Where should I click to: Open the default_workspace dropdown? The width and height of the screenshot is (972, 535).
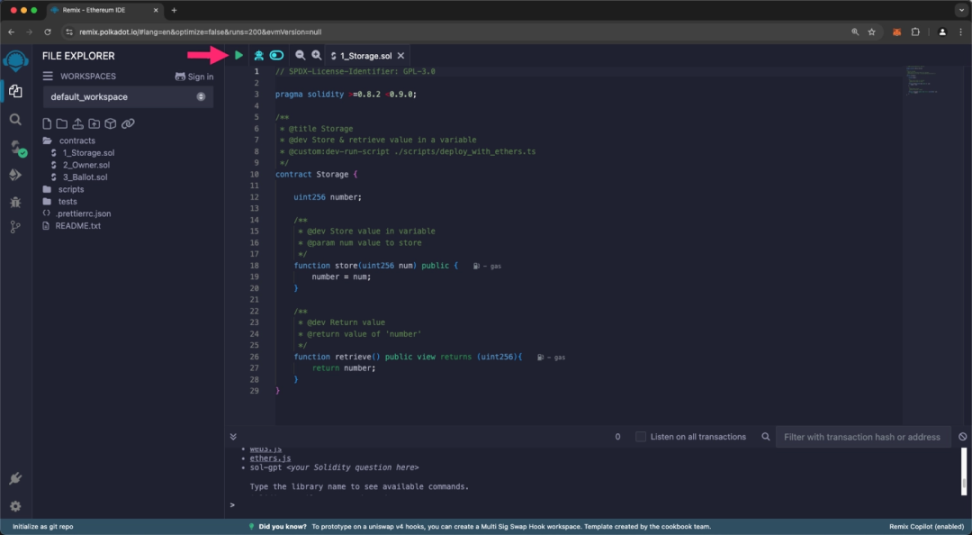click(127, 97)
